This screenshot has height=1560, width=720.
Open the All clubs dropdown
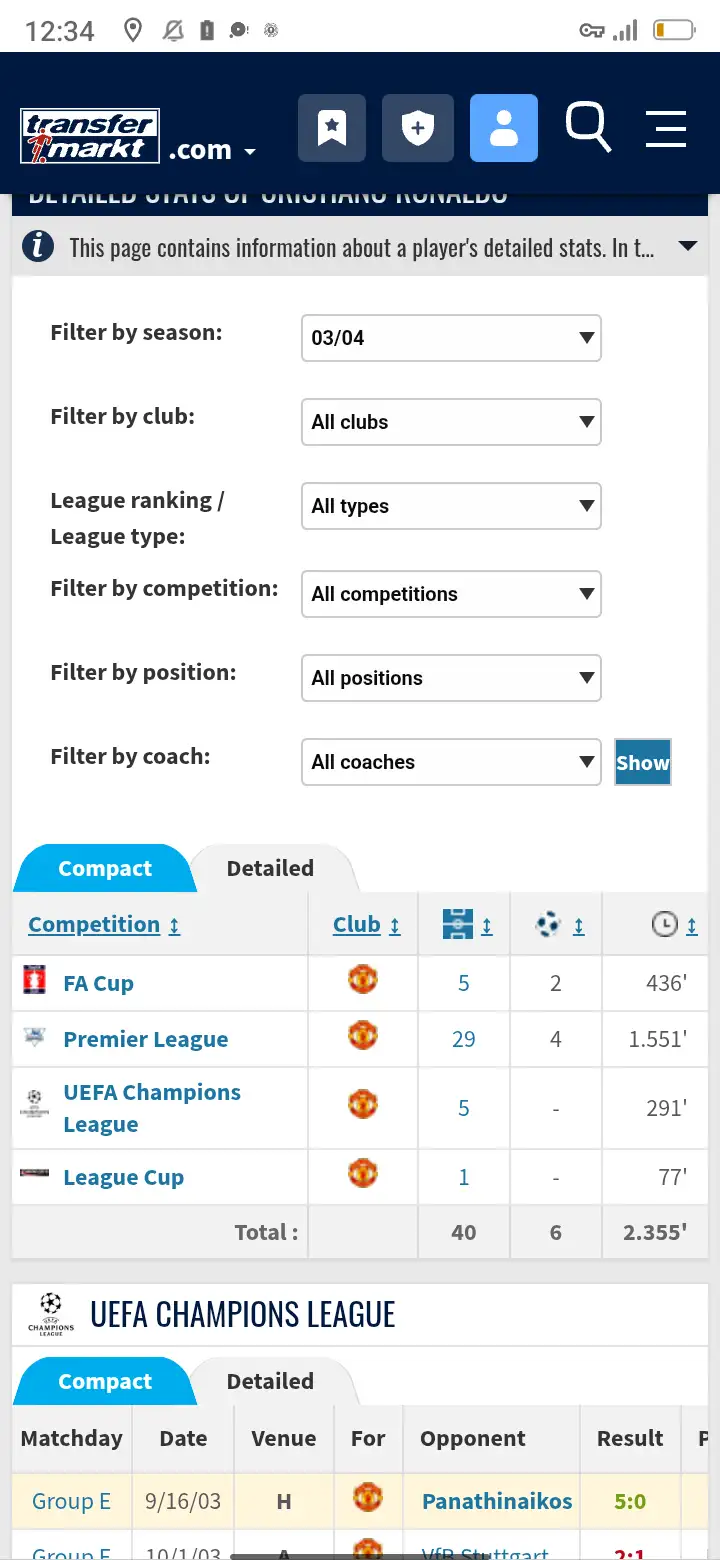click(450, 422)
